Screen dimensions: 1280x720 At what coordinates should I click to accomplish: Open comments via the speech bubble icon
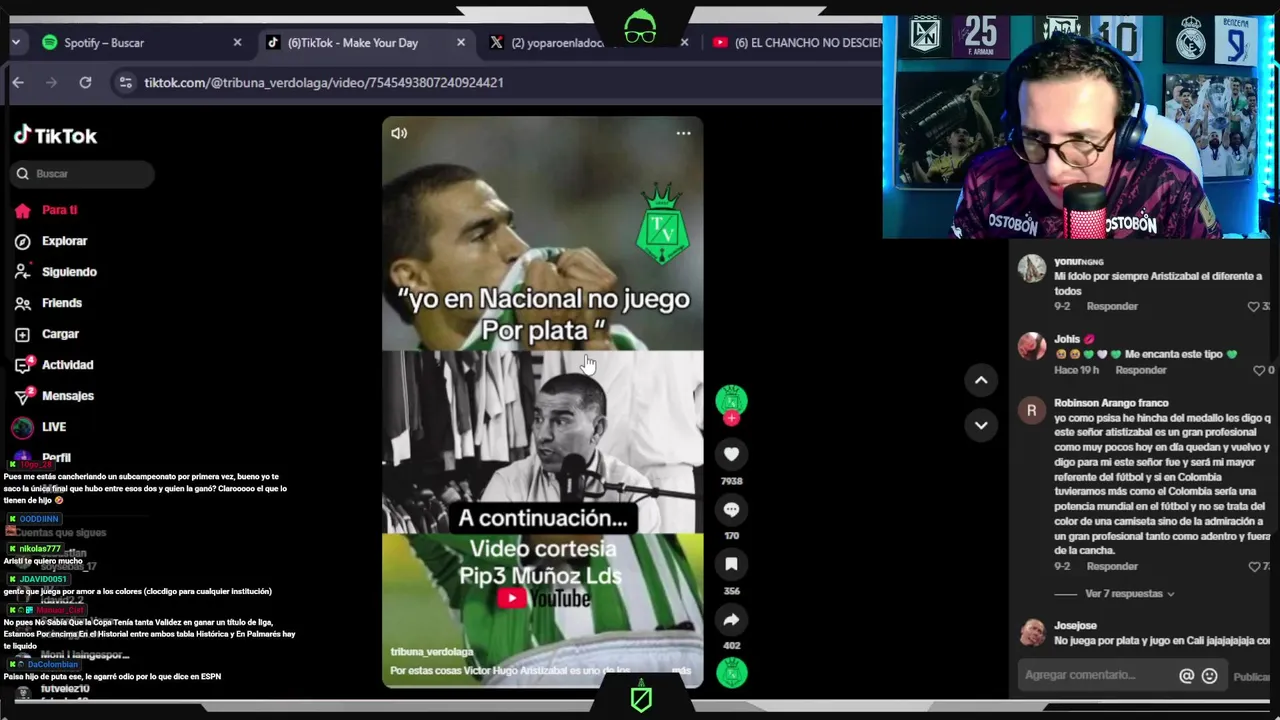coord(731,509)
